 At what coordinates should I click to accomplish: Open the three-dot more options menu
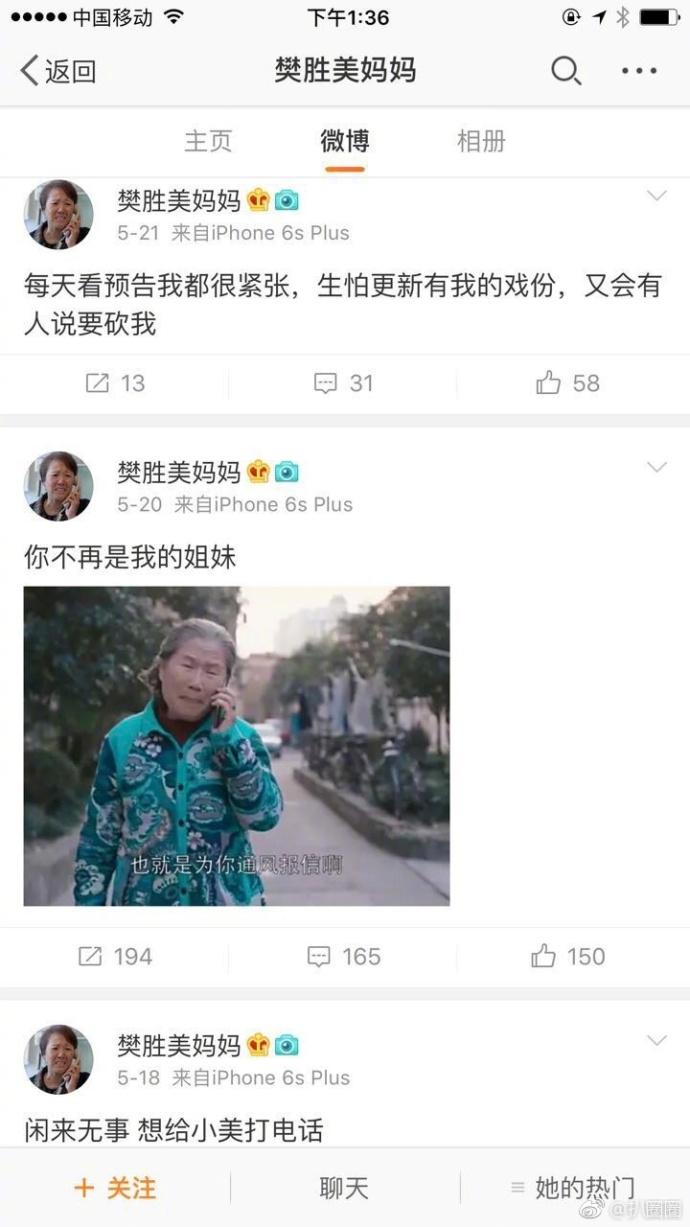[639, 71]
